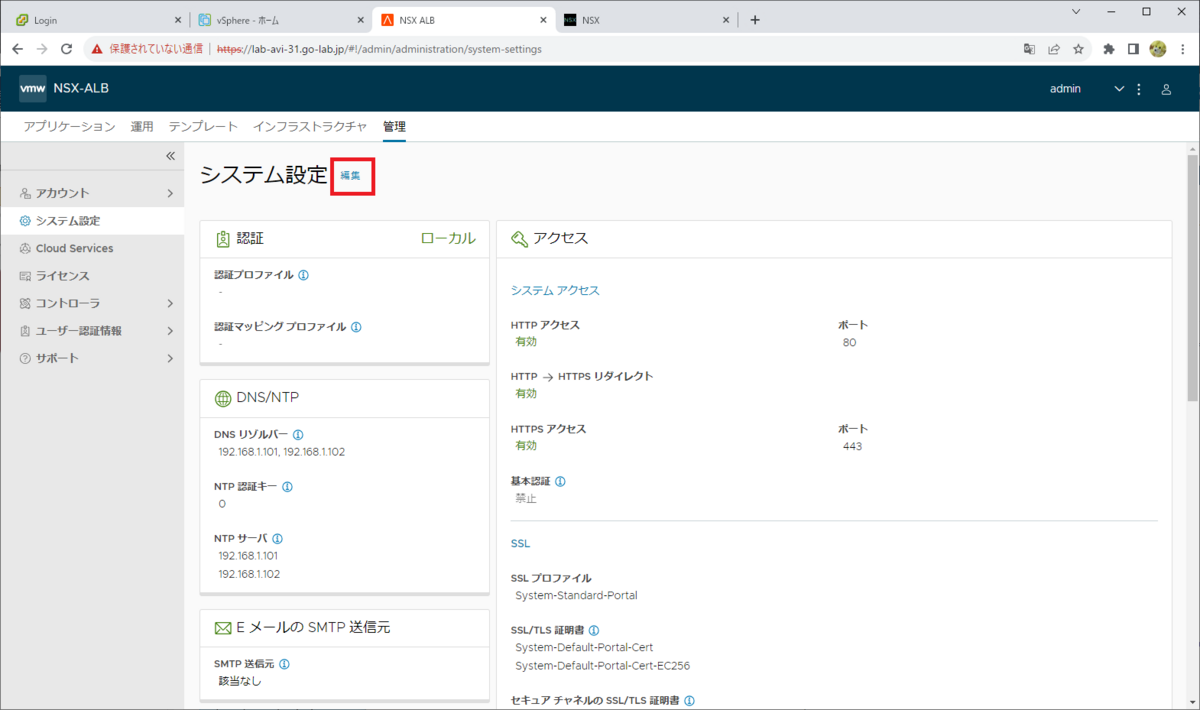This screenshot has height=710, width=1200.
Task: Expand コントローラ in sidebar
Action: (x=170, y=303)
